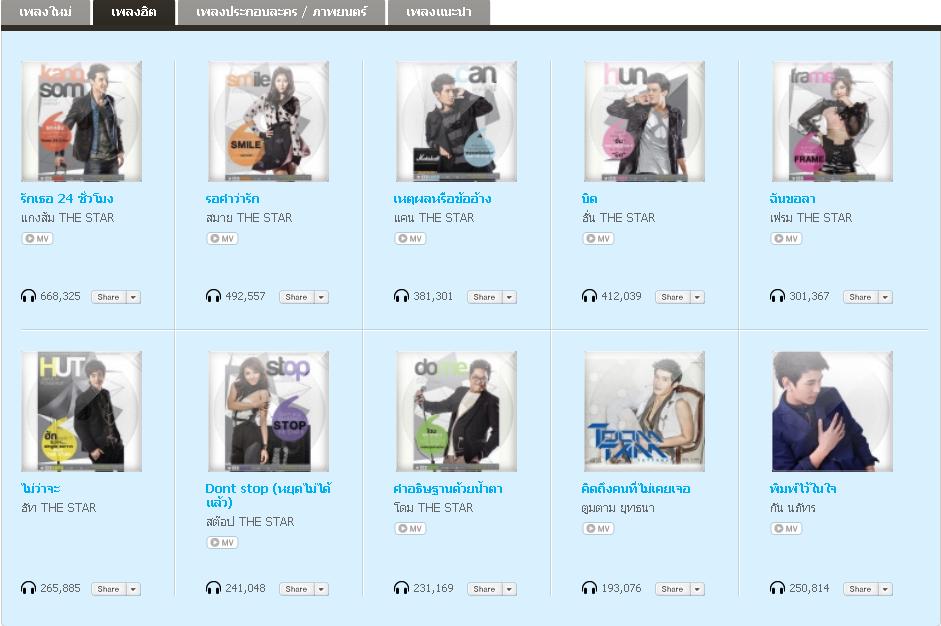Click the headphone icon next to 412,039
Viewport: 941px width, 626px height.
pos(589,296)
